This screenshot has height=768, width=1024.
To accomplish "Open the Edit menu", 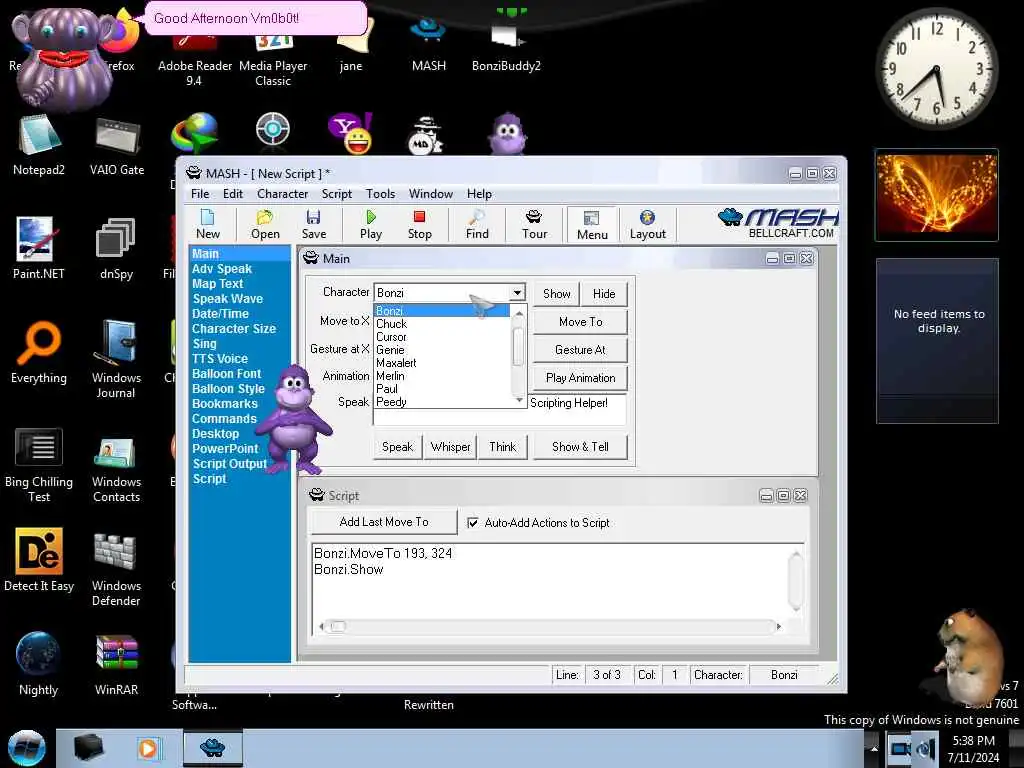I will pos(232,194).
